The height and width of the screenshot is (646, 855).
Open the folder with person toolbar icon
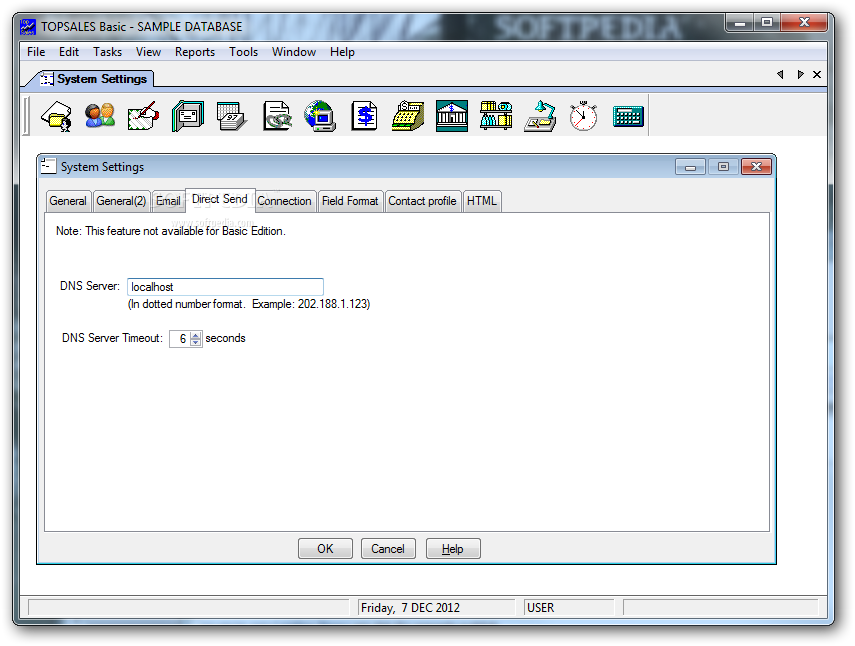tap(57, 116)
